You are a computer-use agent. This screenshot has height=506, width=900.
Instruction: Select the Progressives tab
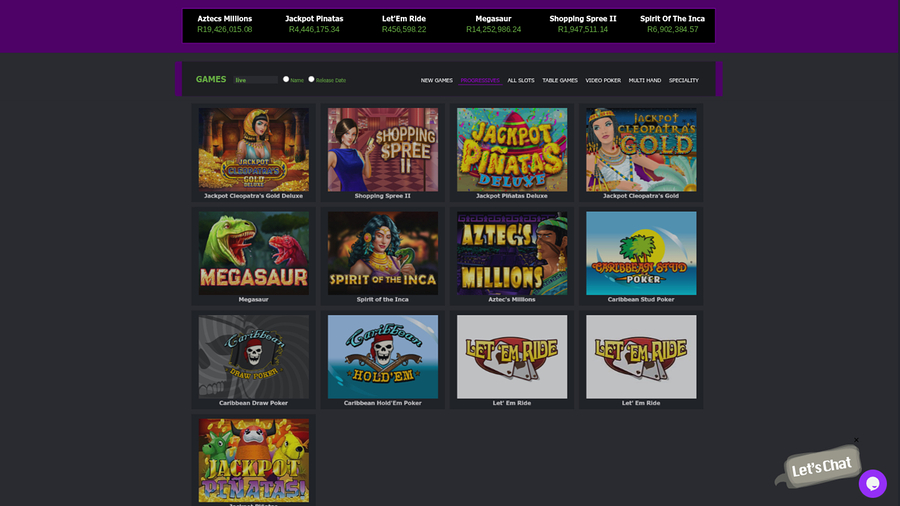click(x=480, y=80)
